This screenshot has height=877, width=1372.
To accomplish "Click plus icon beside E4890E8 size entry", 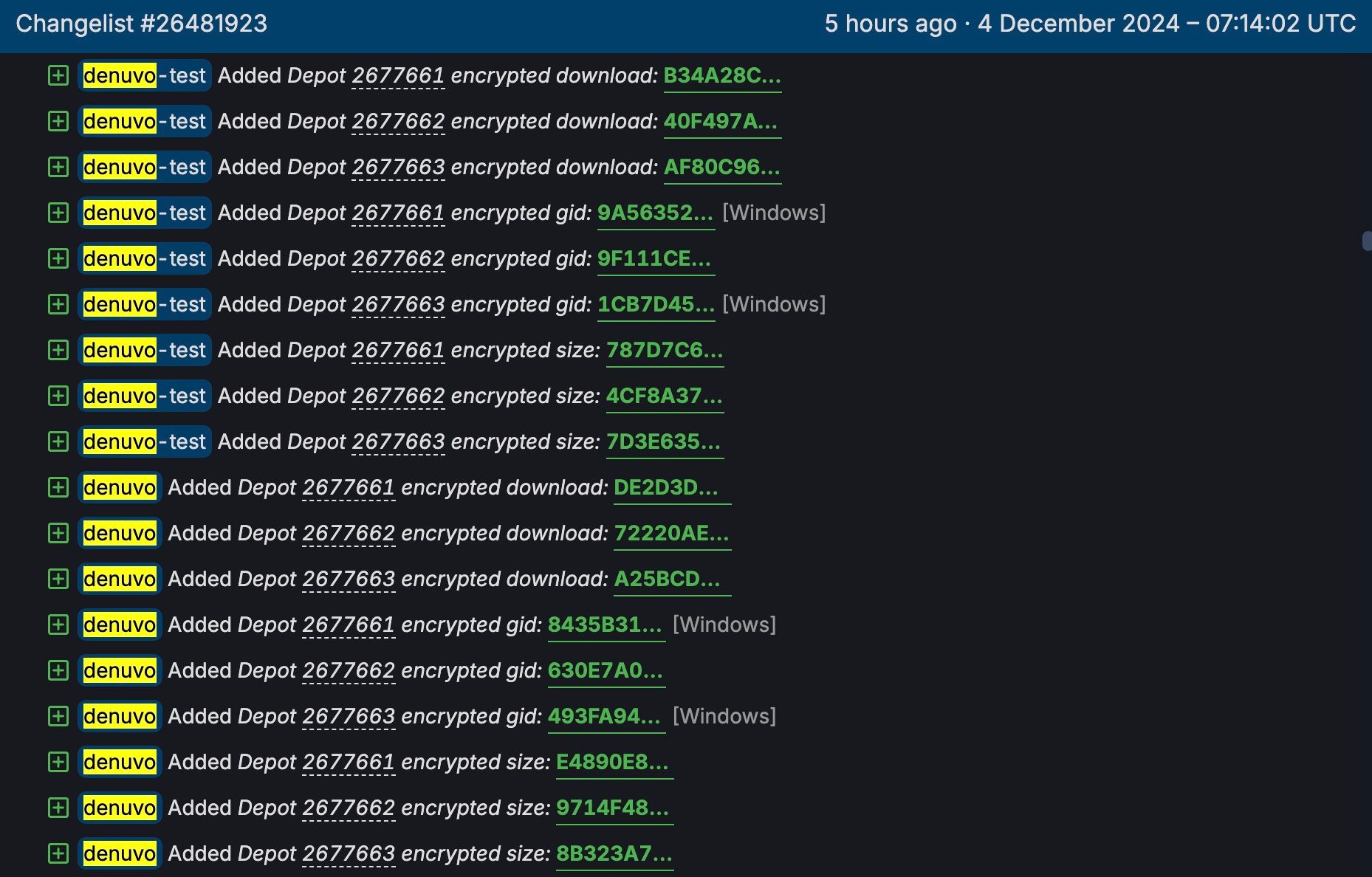I will coord(58,762).
